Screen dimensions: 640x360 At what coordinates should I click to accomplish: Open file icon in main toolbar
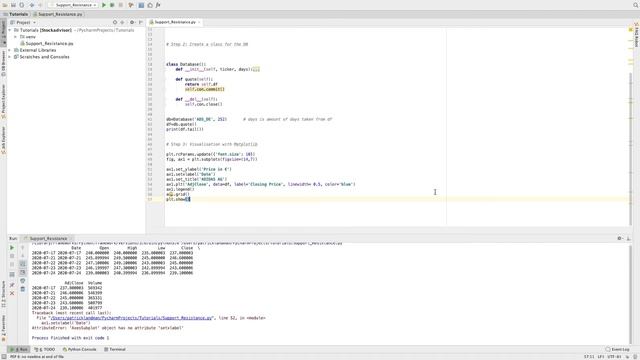[5, 5]
